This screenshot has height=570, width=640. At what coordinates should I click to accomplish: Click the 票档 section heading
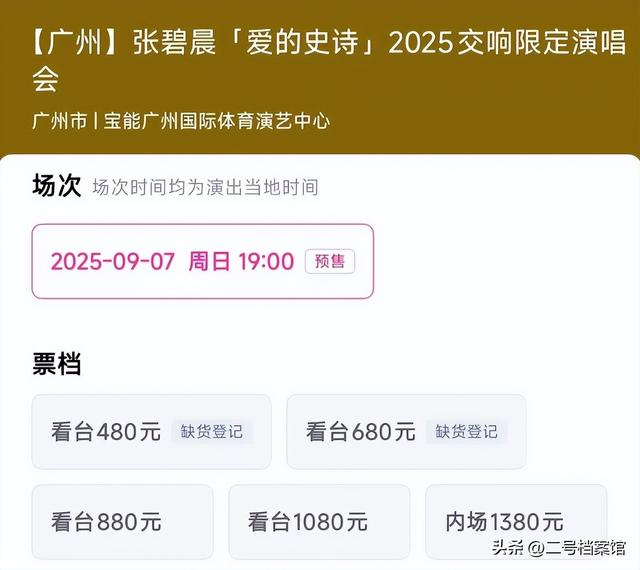[56, 364]
